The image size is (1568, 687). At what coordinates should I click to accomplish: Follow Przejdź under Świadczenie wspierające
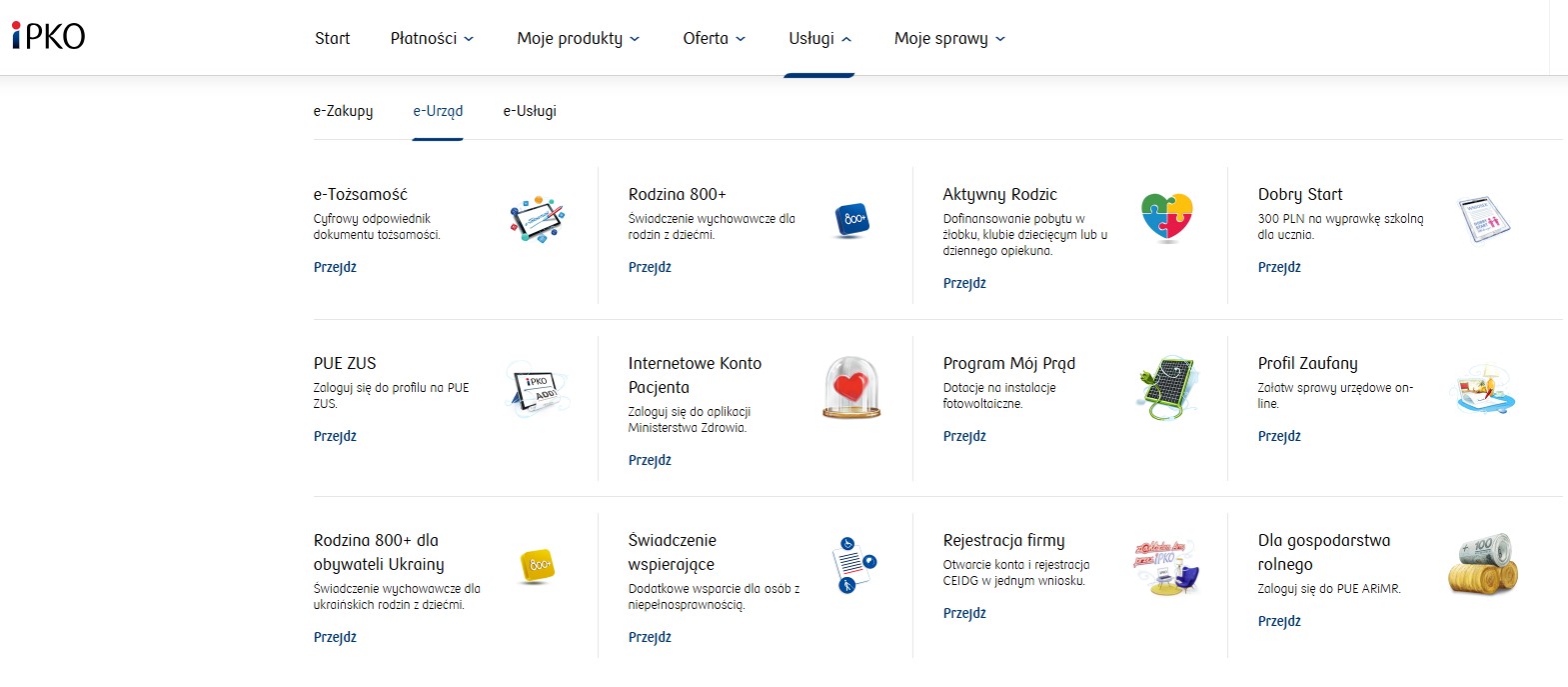click(650, 637)
